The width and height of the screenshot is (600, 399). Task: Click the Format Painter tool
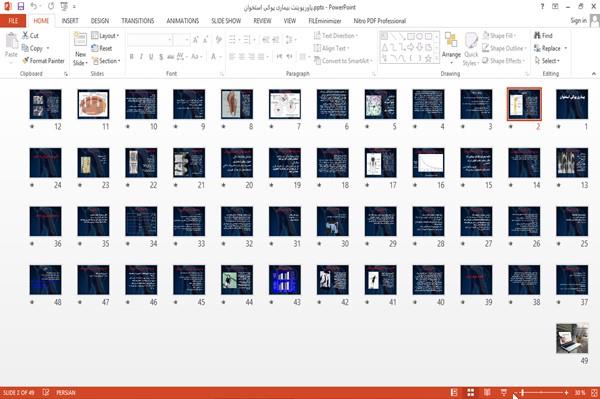tap(43, 61)
